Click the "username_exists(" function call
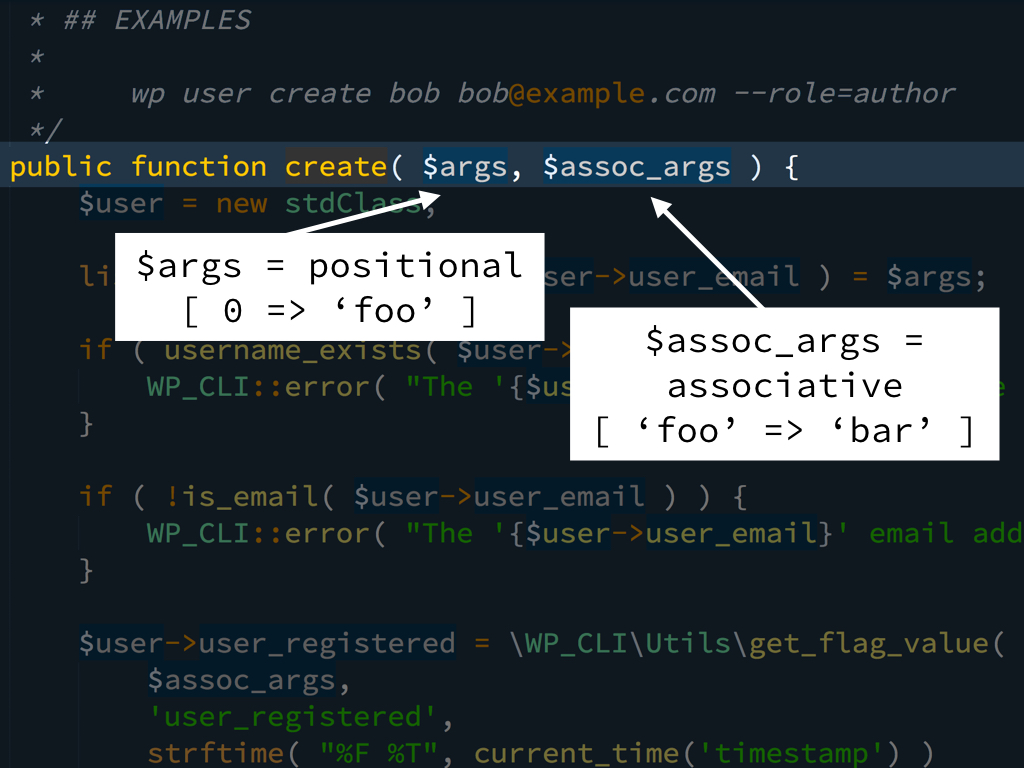Screen dimensions: 1024x768 coord(301,350)
